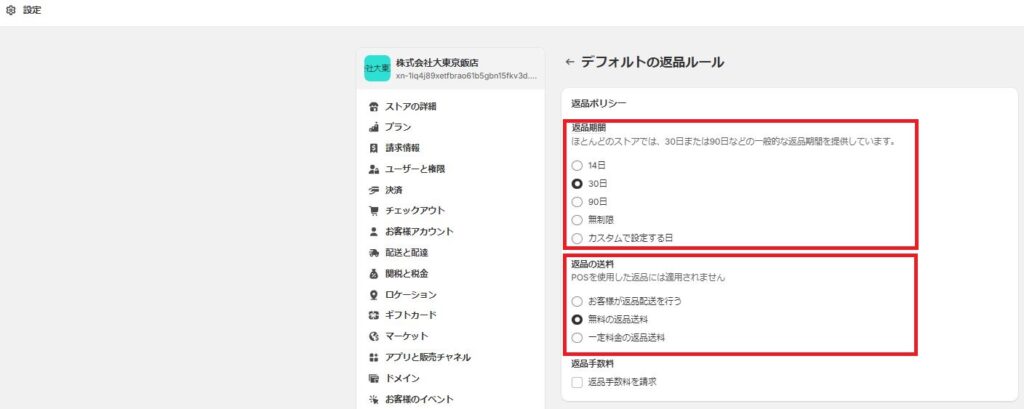
Task: Click the ストアの詳細 storefront icon
Action: pyautogui.click(x=374, y=106)
